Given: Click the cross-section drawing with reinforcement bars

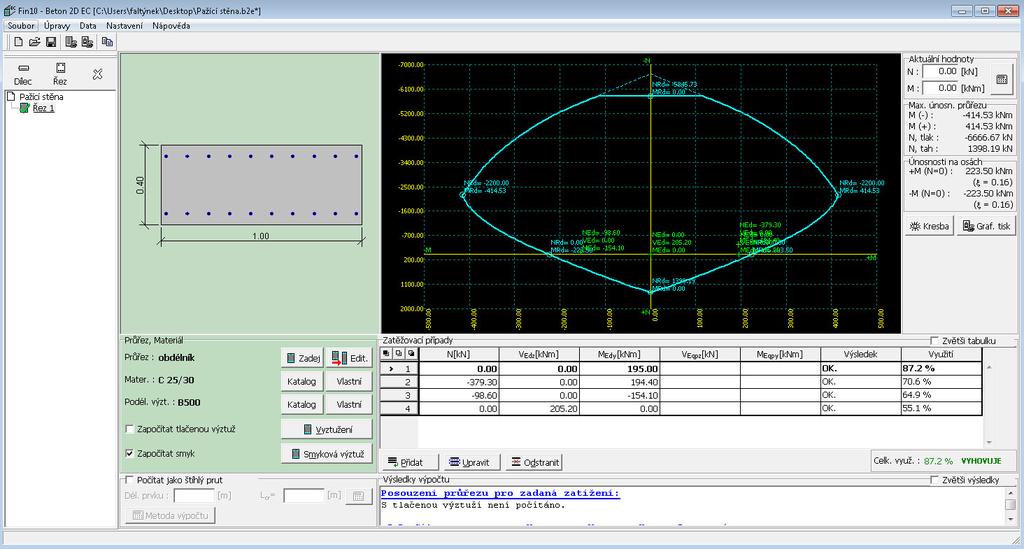Looking at the screenshot, I should (261, 185).
